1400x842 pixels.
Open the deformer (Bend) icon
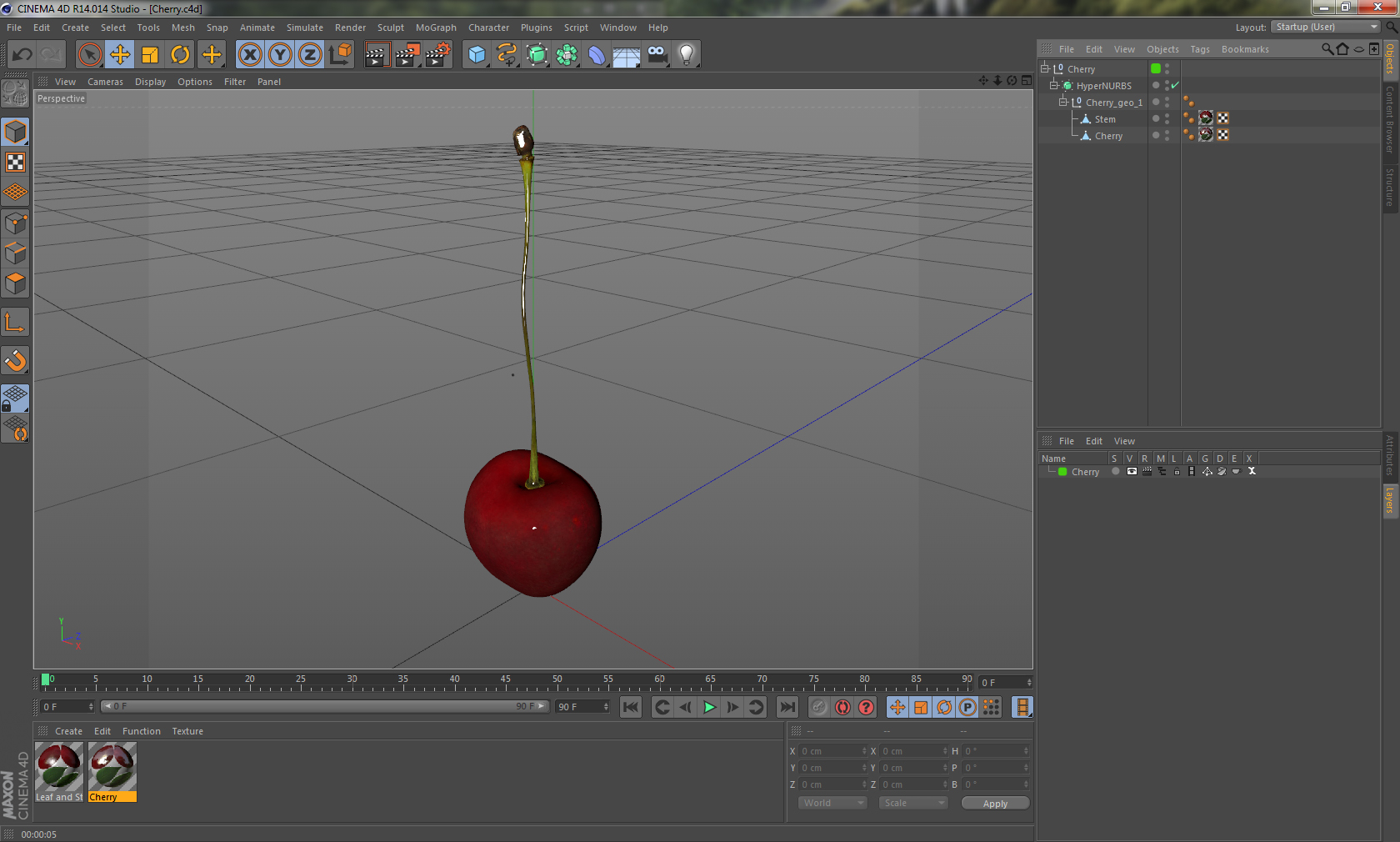597,55
